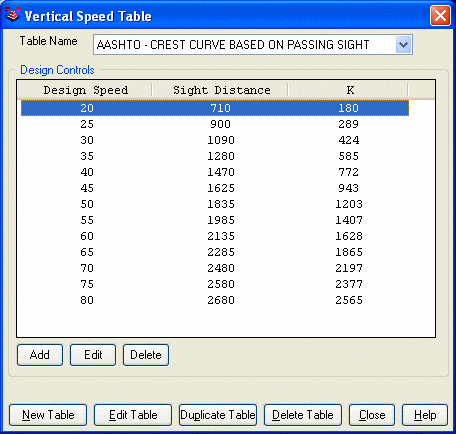
Task: Close the Vertical Speed Table dialog via X
Action: point(440,15)
